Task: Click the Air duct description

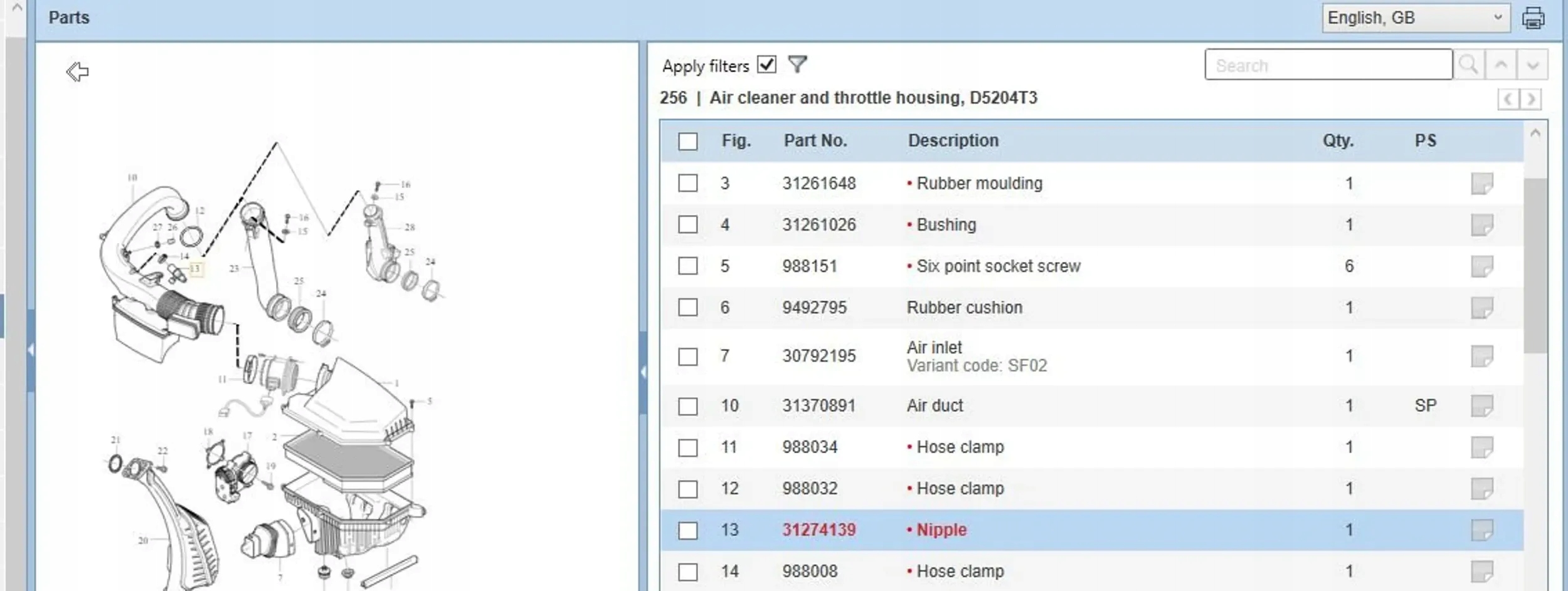Action: tap(935, 406)
